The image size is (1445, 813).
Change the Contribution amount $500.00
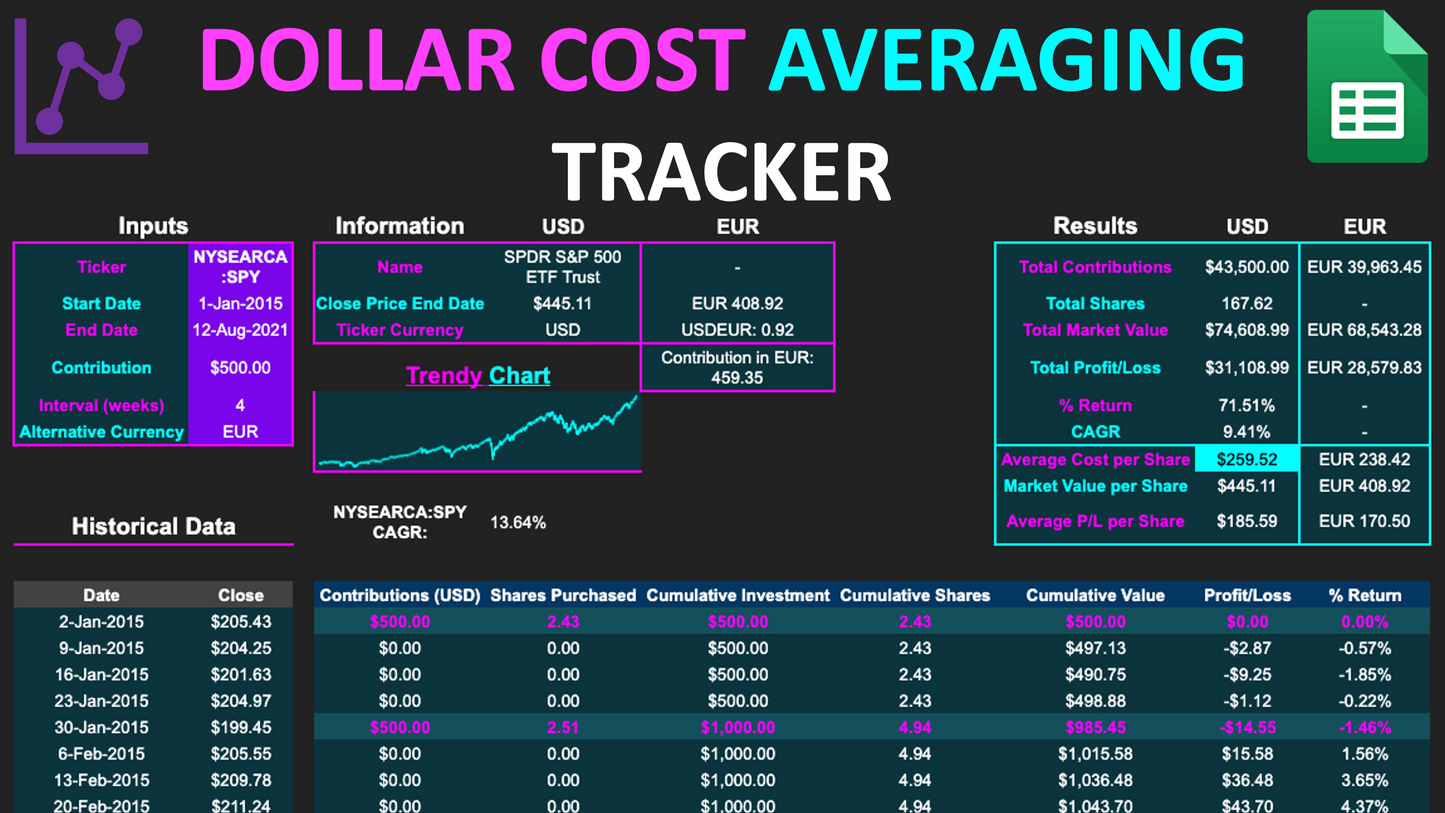[x=239, y=367]
